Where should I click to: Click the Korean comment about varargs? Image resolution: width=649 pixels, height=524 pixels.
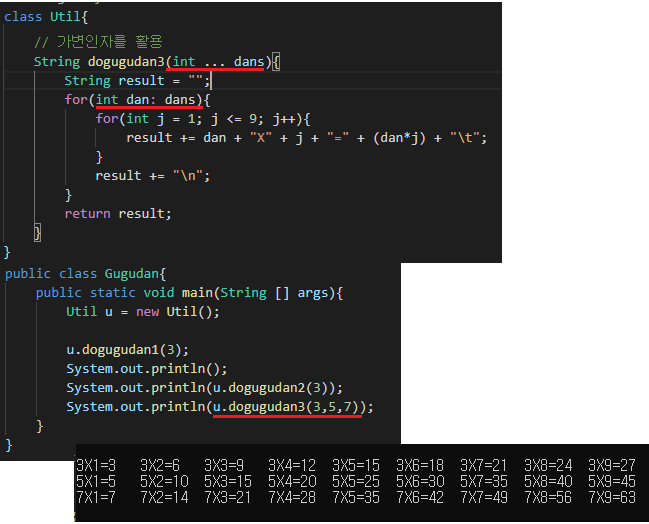point(98,41)
